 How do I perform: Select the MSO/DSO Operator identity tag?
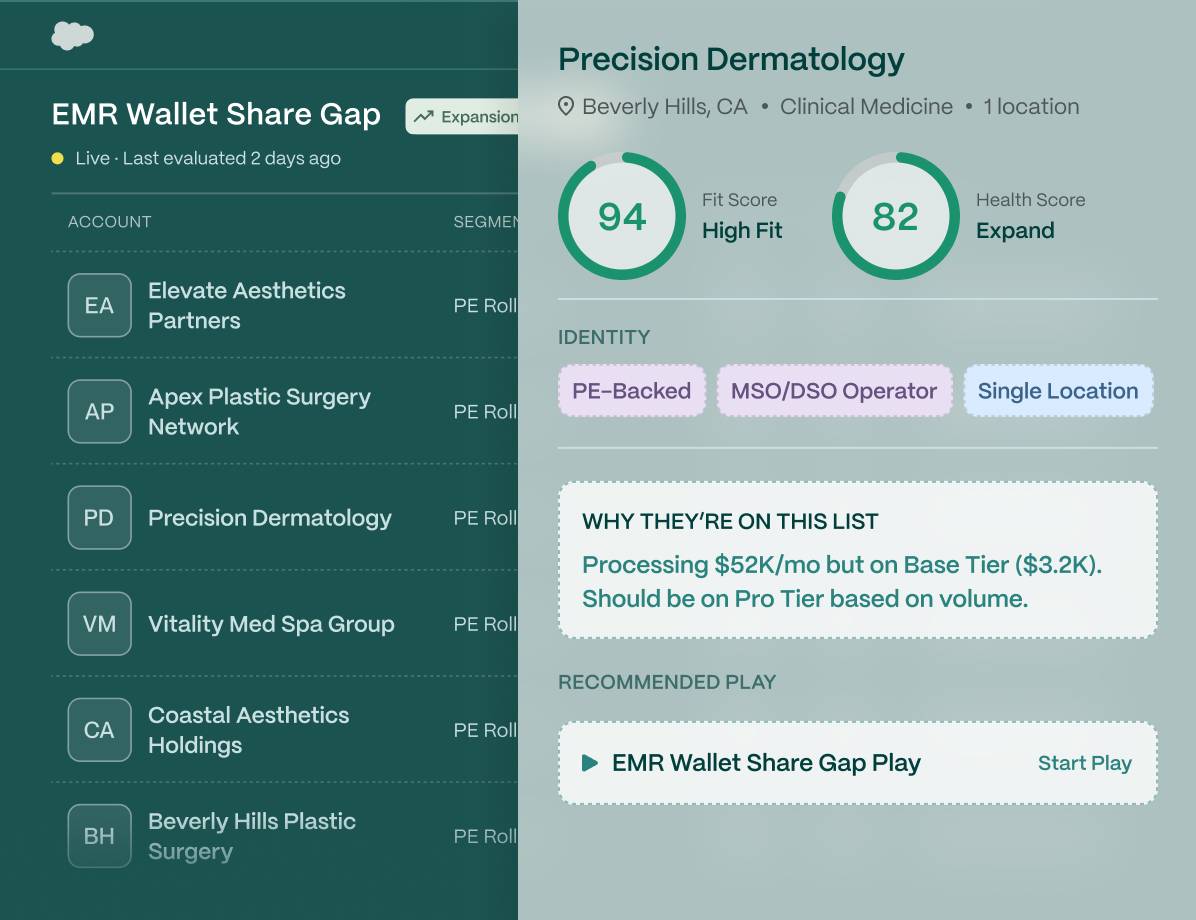pyautogui.click(x=834, y=391)
